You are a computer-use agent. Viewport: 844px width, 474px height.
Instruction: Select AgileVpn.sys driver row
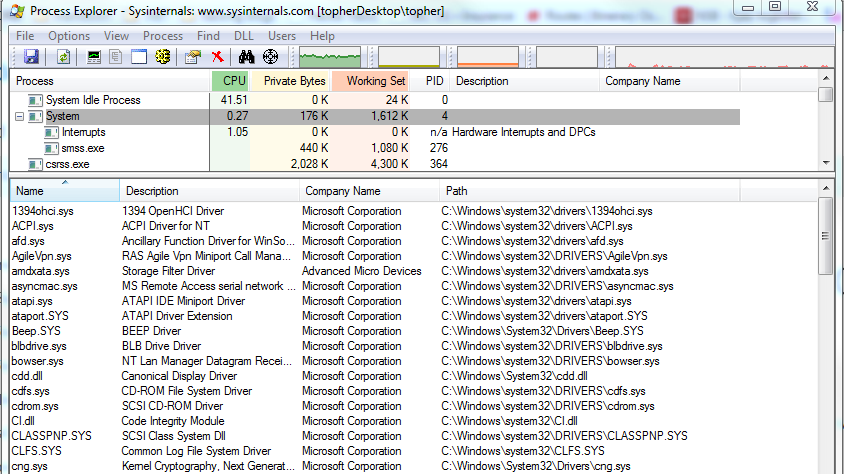coord(375,256)
